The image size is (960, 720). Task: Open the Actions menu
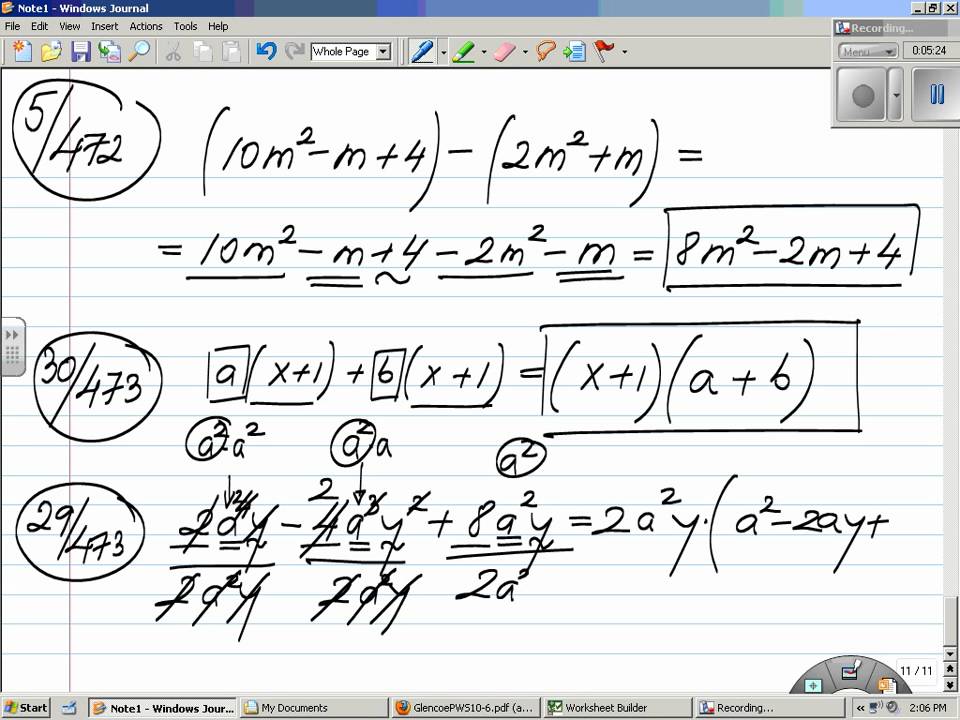click(146, 26)
